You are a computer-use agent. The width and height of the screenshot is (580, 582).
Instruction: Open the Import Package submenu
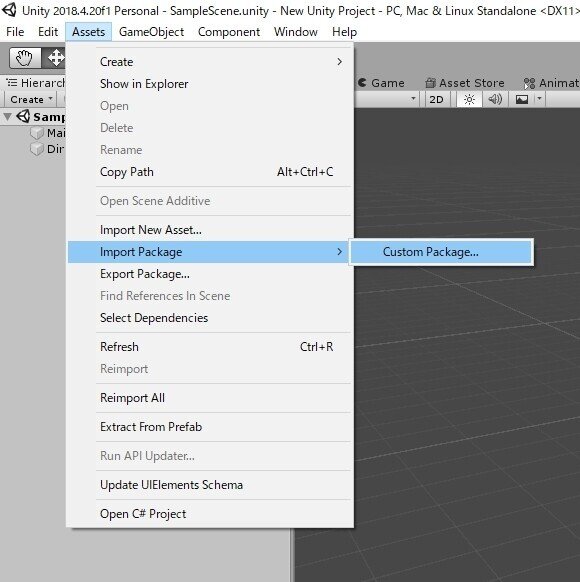pos(209,252)
